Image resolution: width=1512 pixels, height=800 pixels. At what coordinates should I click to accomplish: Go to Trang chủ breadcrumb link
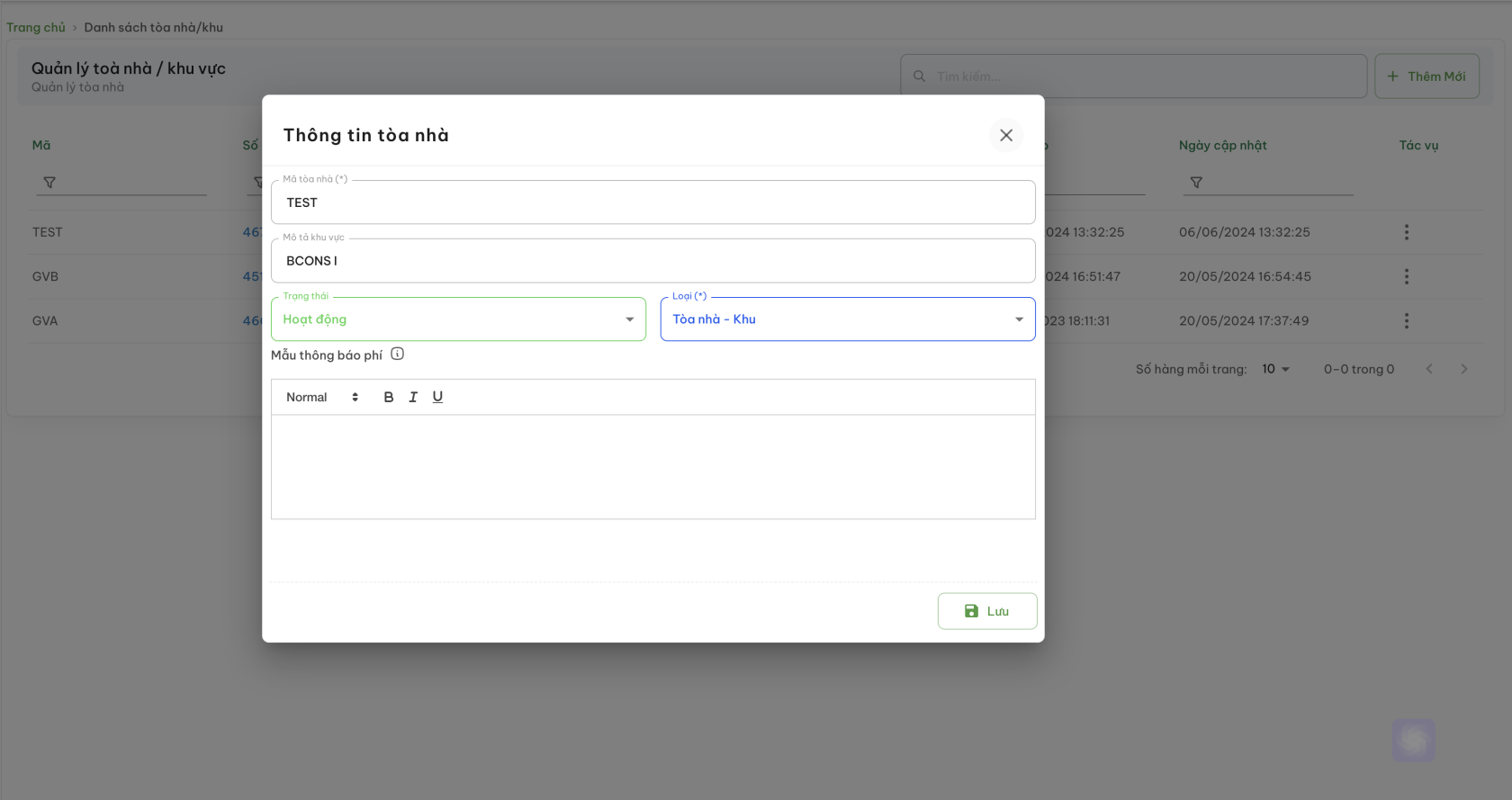click(x=36, y=27)
